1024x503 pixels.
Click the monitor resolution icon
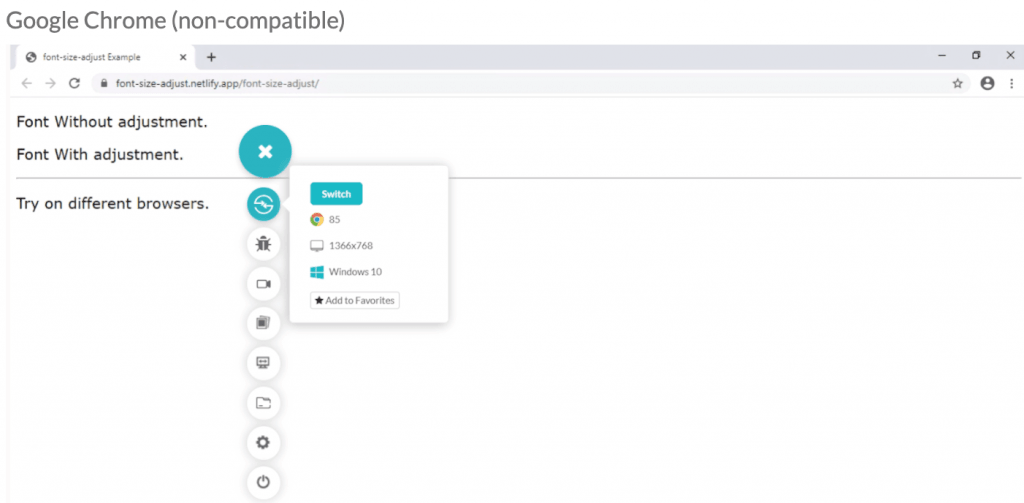click(263, 363)
